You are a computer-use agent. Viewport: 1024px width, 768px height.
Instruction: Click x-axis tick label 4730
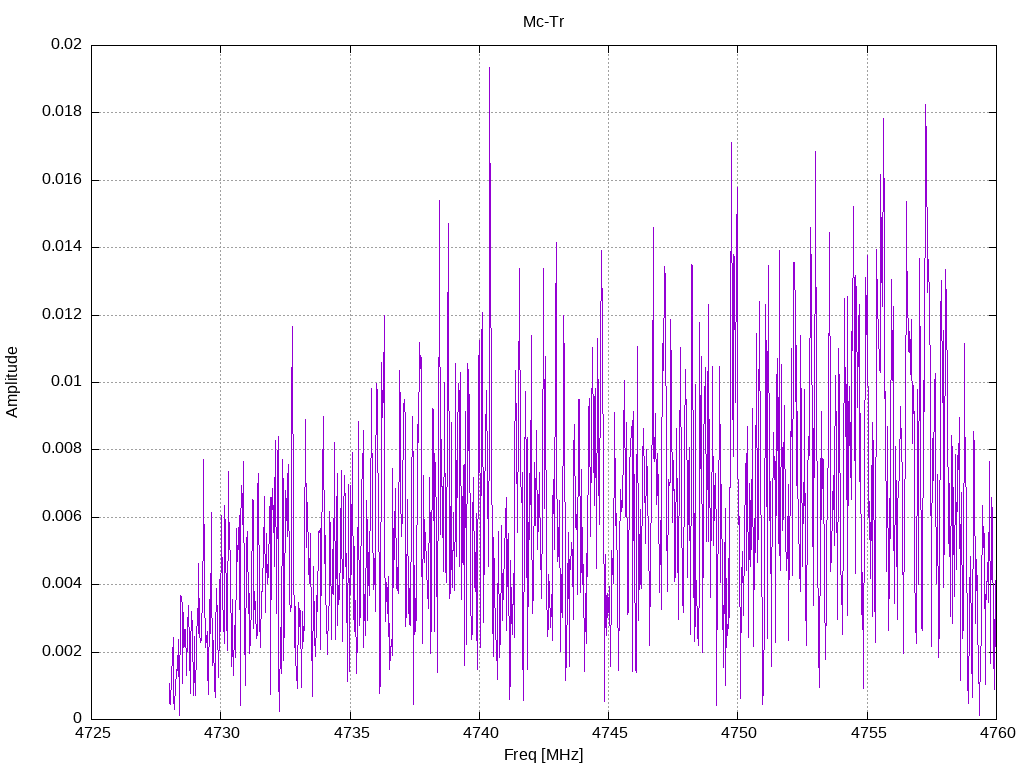221,733
